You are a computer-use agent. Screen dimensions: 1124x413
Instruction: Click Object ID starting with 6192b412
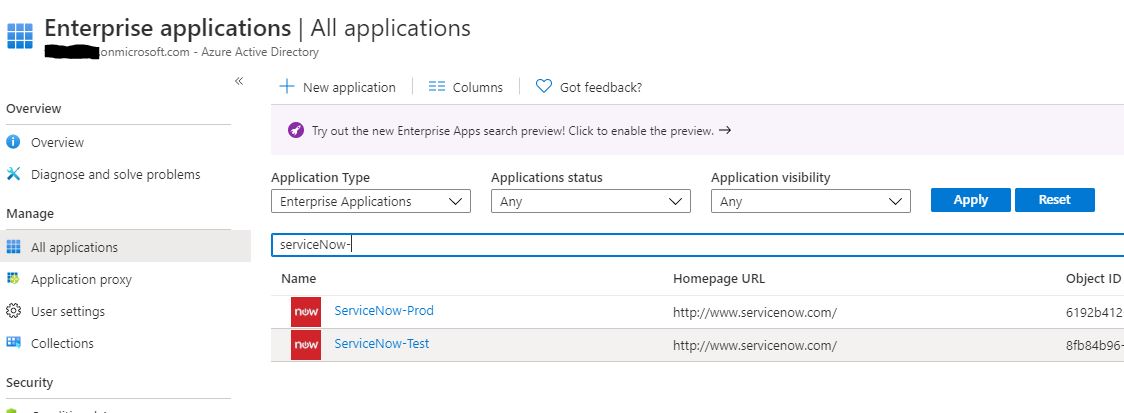click(1095, 313)
